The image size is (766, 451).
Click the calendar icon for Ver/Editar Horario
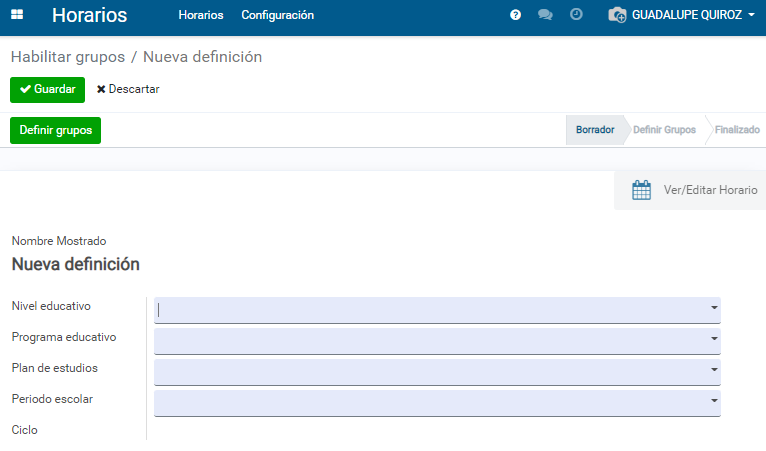tap(642, 190)
